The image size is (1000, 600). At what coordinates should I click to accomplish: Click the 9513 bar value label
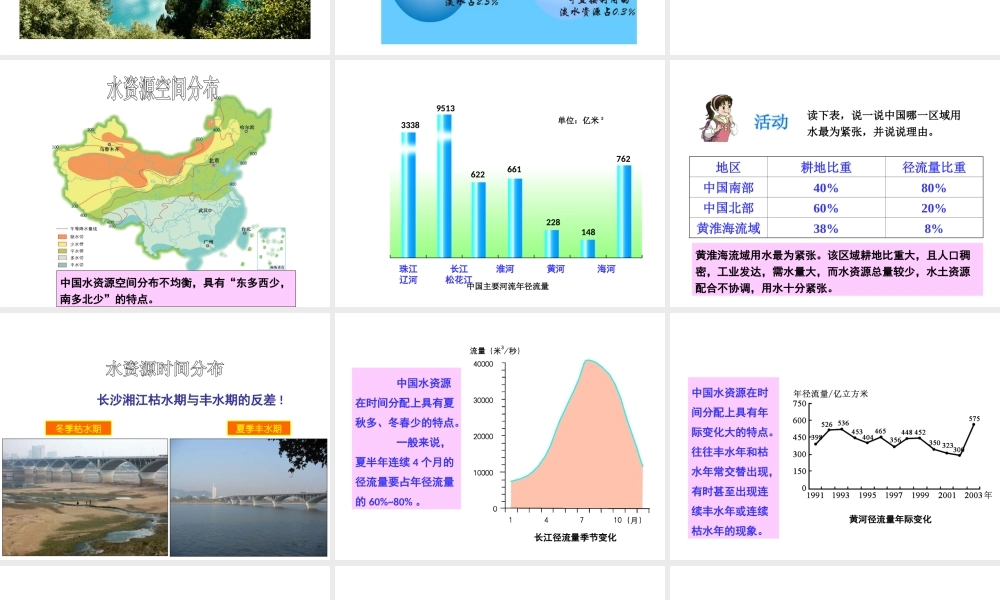click(x=446, y=108)
